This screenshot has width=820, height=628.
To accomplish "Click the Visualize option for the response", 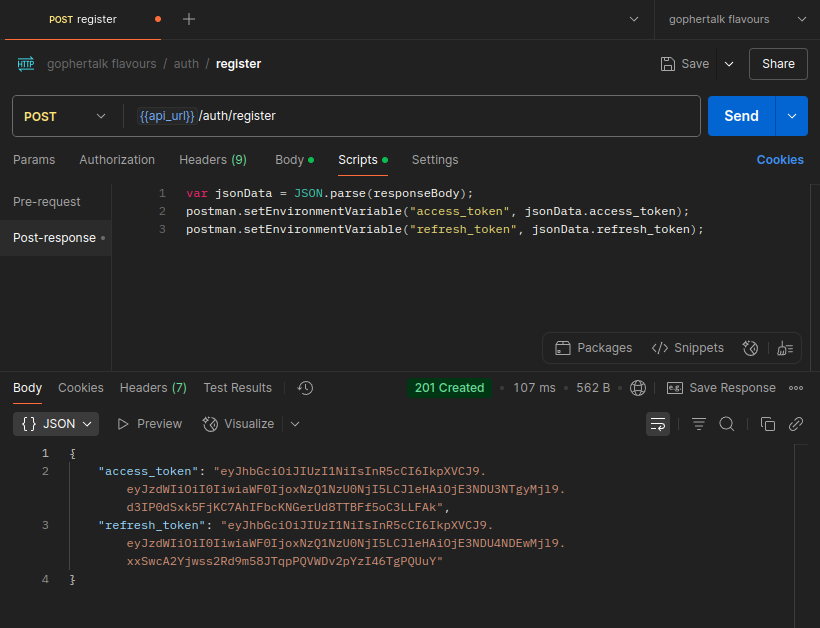I will tap(238, 424).
